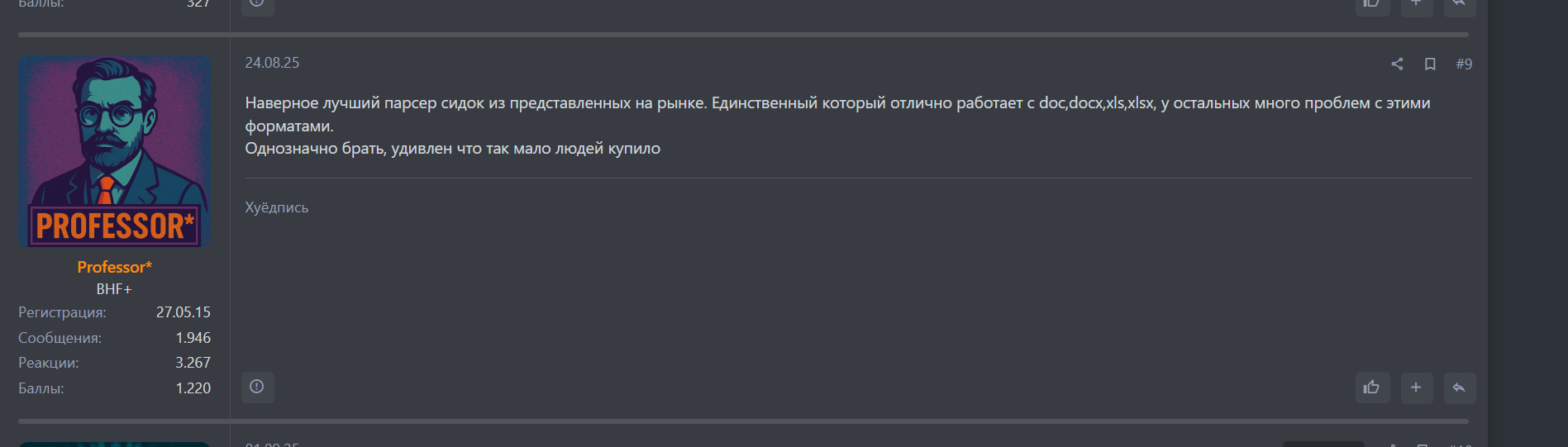
Task: Report Professor*'s post via the exclamation icon
Action: (x=257, y=387)
